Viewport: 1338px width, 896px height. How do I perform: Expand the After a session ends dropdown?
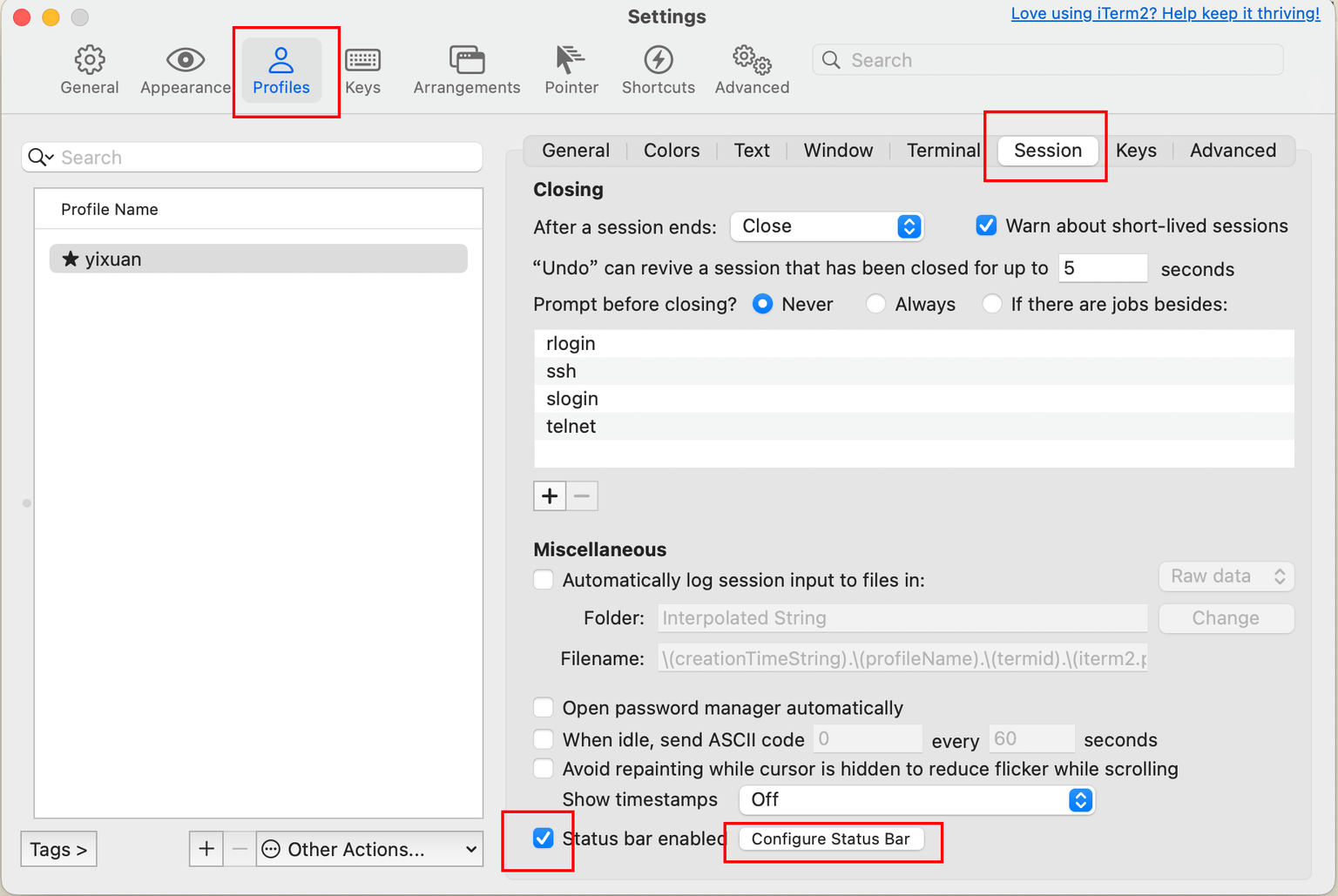pyautogui.click(x=826, y=226)
